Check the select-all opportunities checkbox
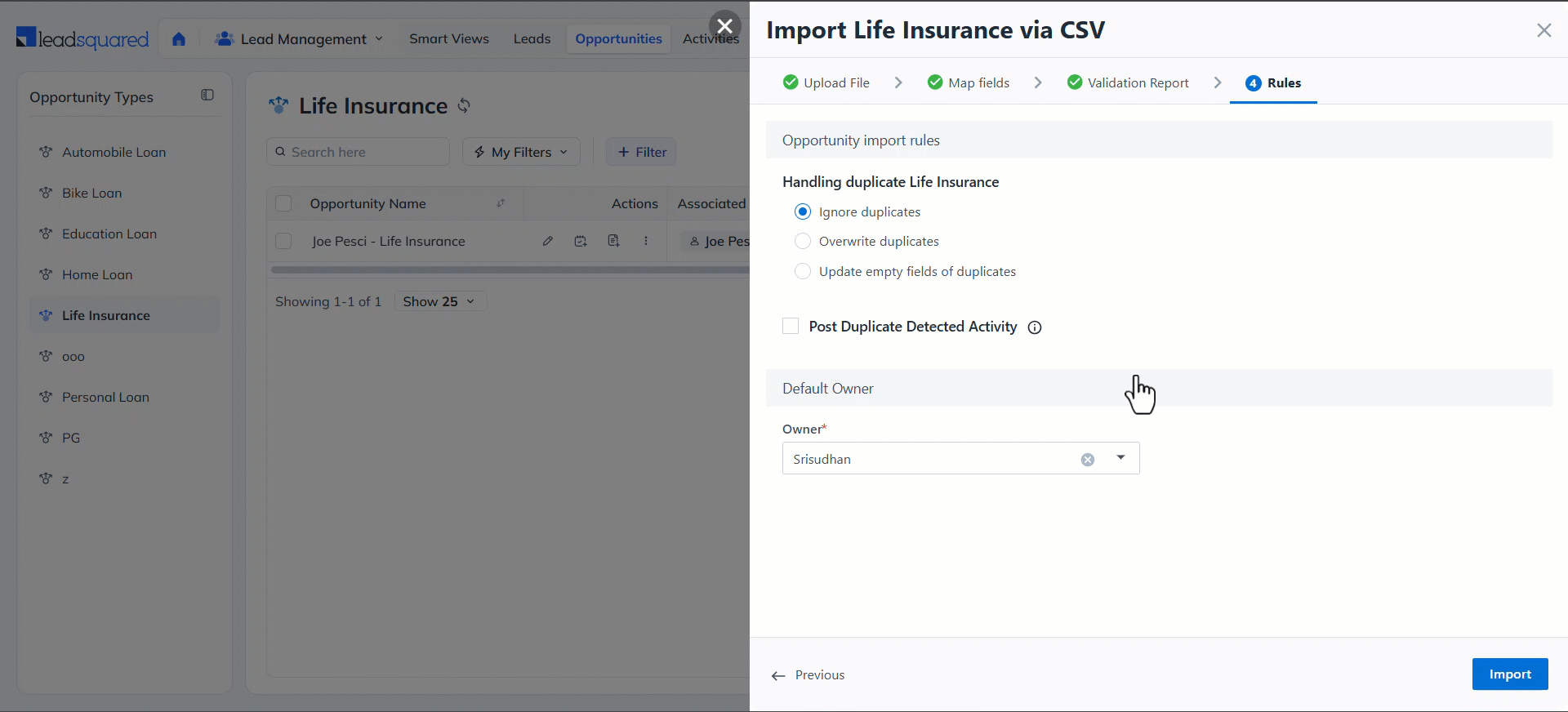This screenshot has height=712, width=1568. coord(283,203)
